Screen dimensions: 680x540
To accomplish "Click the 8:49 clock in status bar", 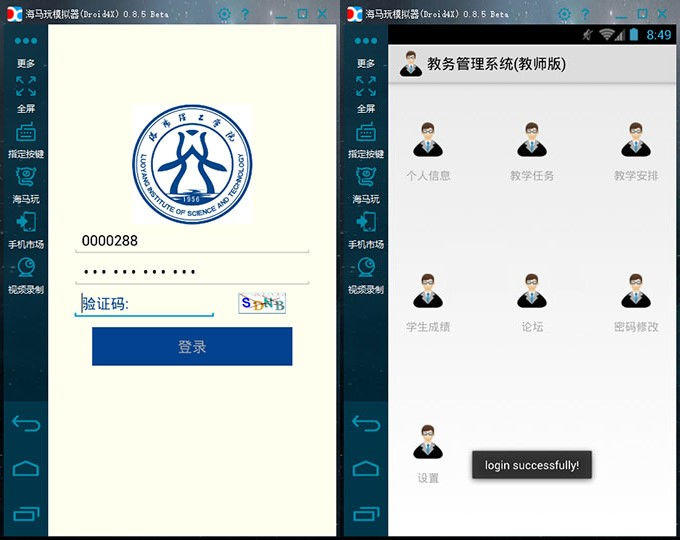I will pos(659,35).
